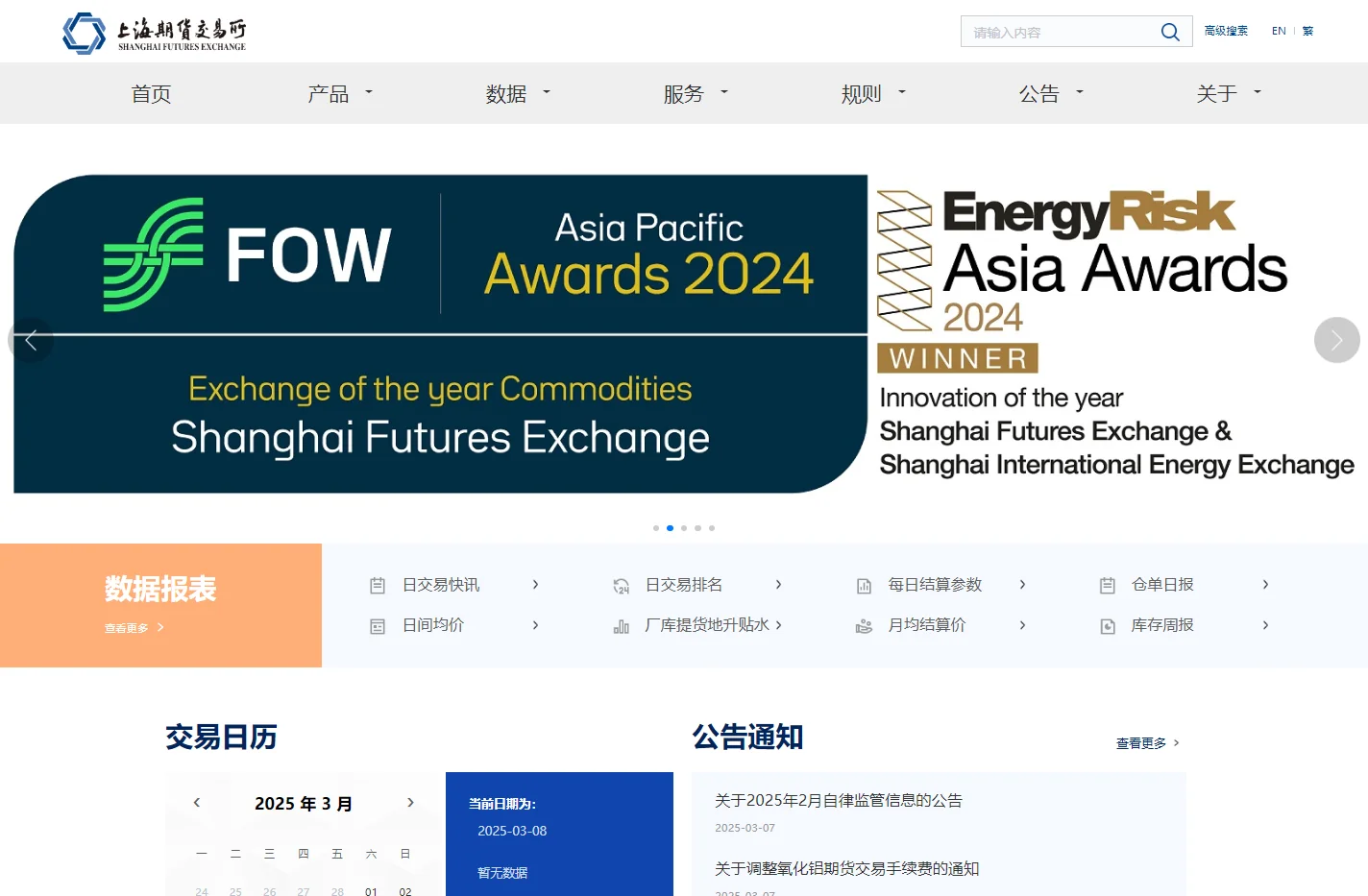Go to next month in calendar
Viewport: 1368px width, 896px height.
[410, 803]
